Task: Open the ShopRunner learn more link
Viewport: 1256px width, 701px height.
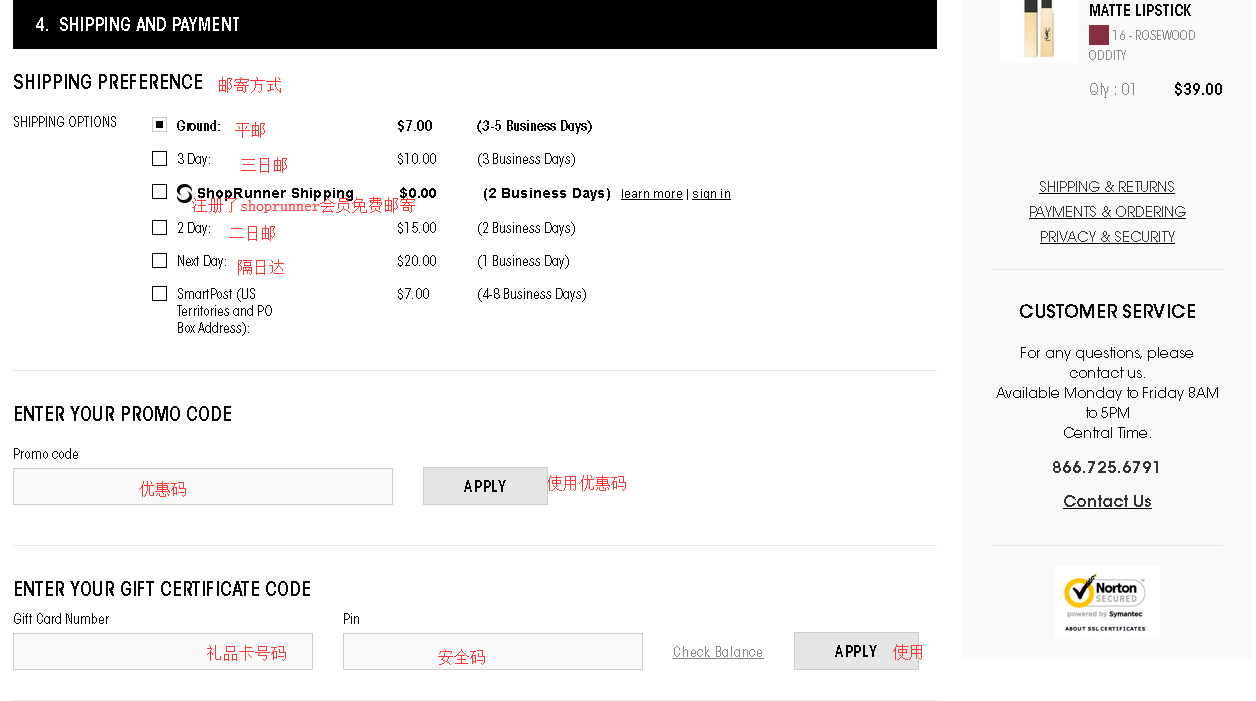Action: 651,194
